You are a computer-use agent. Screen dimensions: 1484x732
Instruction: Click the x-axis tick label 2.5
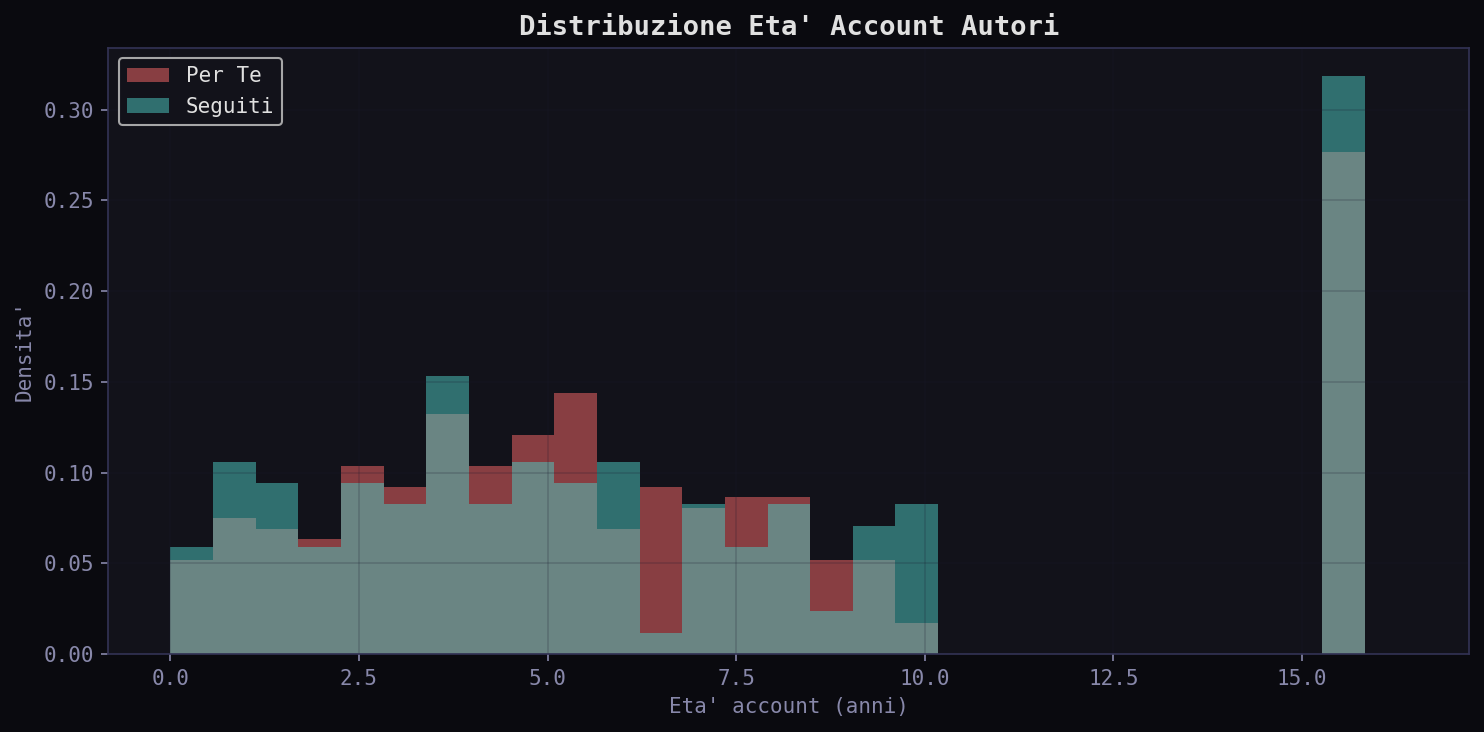tap(358, 678)
